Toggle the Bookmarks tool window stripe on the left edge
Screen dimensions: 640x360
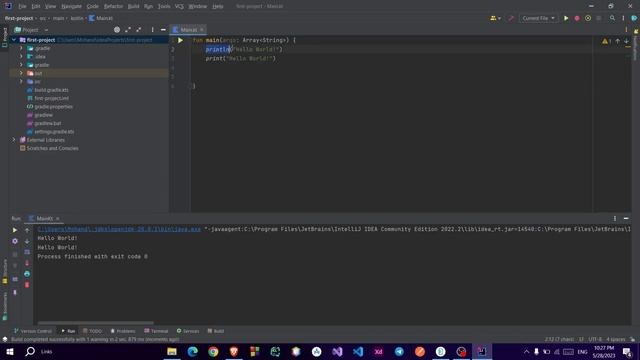pos(4,305)
